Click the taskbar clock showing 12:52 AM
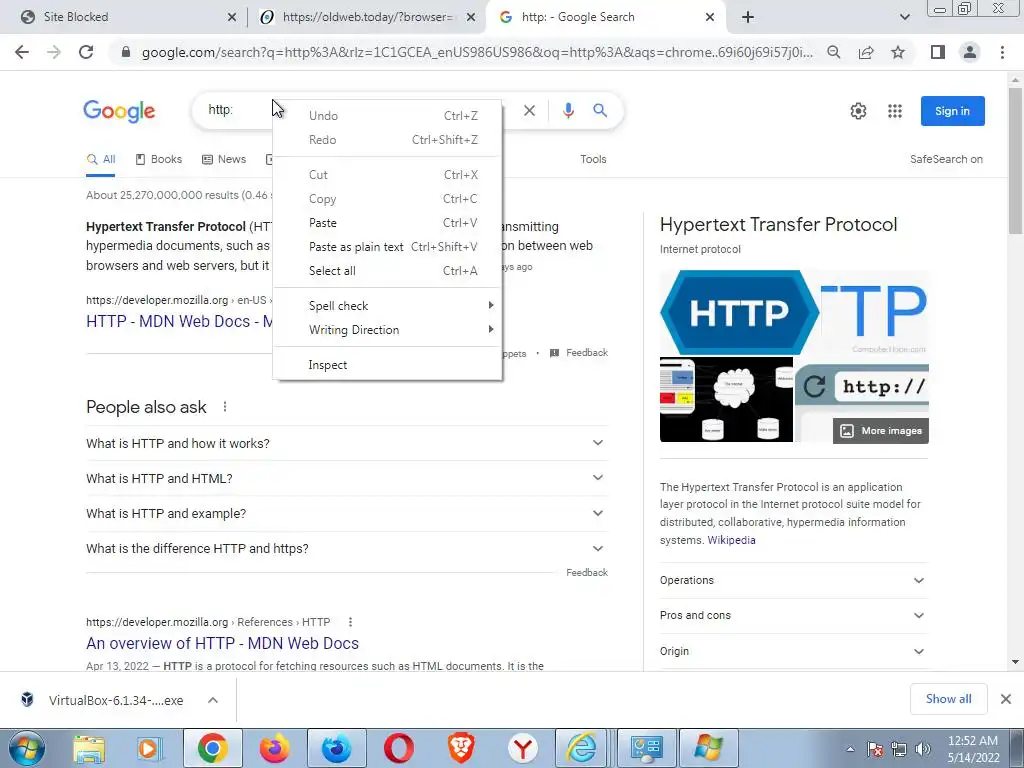The height and width of the screenshot is (768, 1024). (x=973, y=749)
